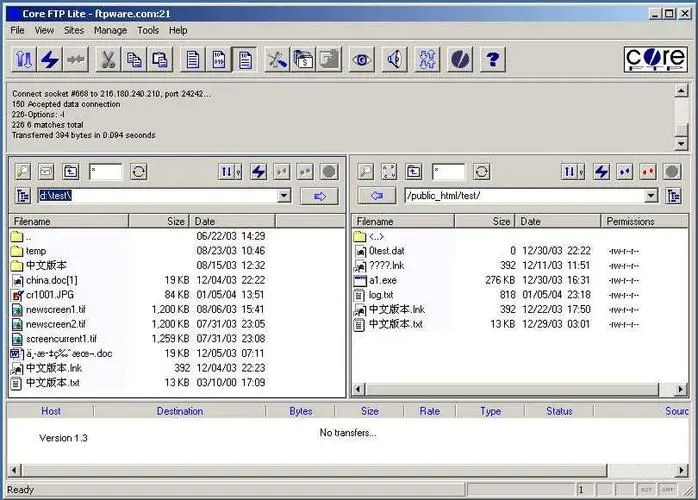The height and width of the screenshot is (500, 698).
Task: Sort local files by Size column header
Action: 159,221
